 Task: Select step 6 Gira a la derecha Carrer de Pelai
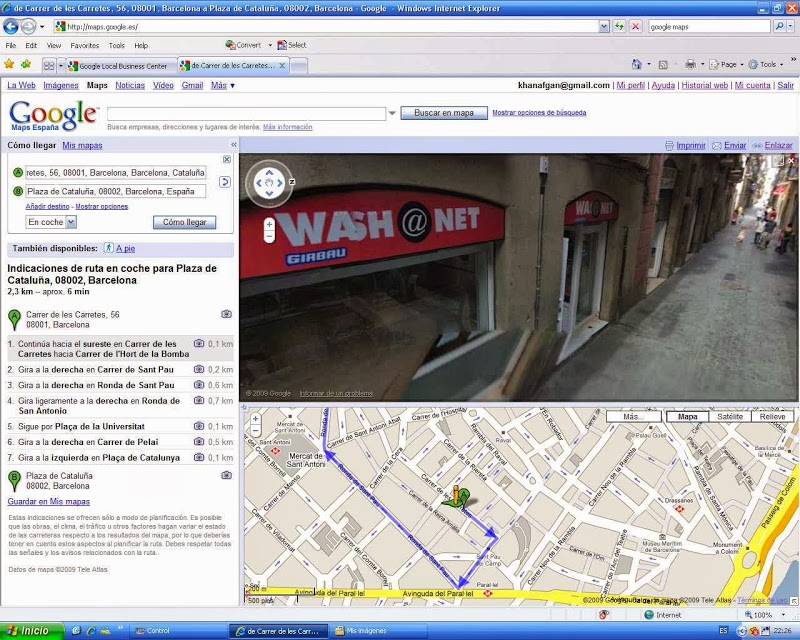coord(120,442)
